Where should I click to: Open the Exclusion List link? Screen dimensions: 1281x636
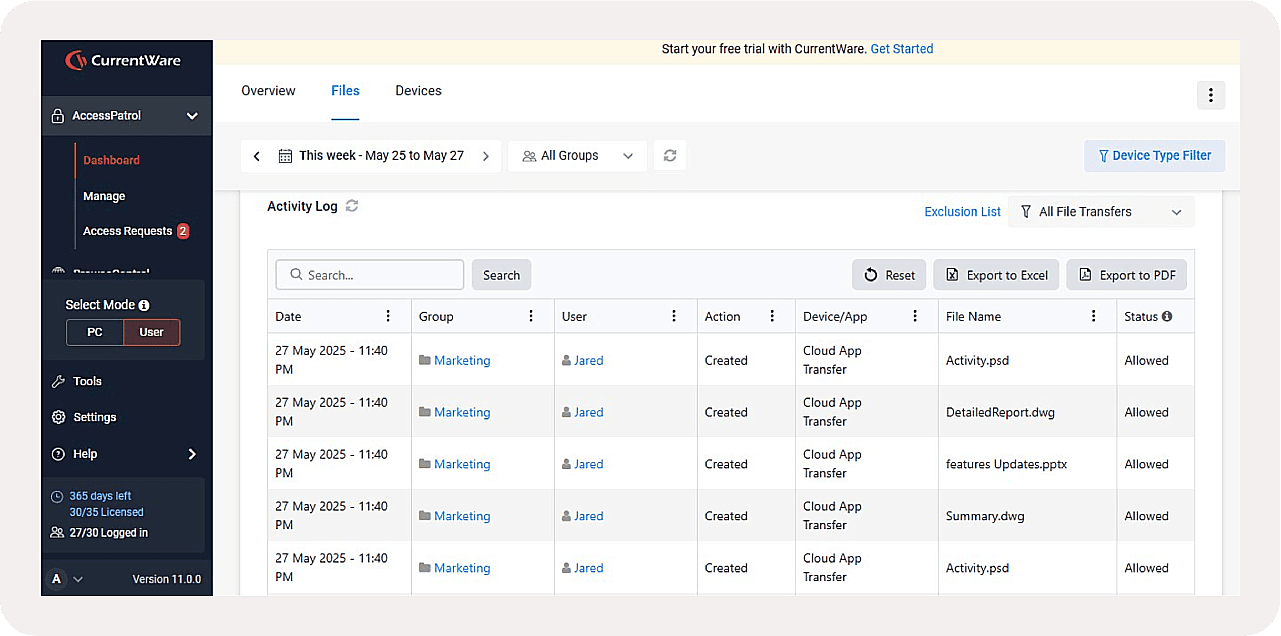coord(962,212)
